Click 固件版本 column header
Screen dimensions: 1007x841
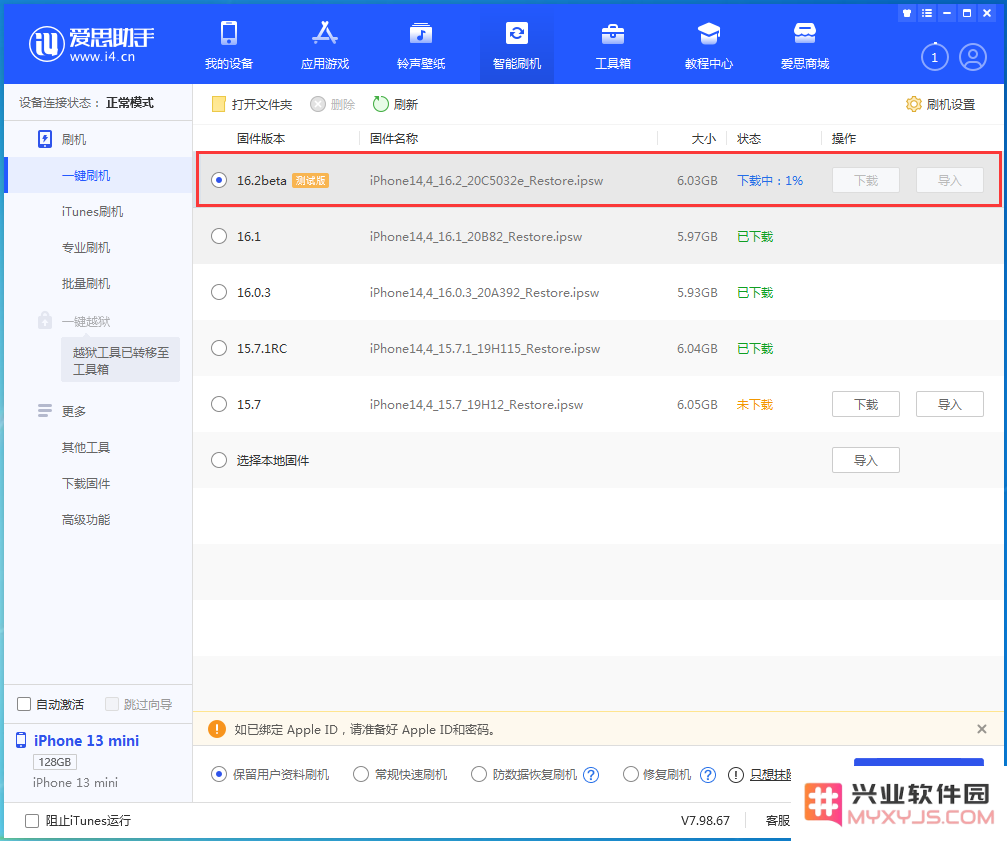pyautogui.click(x=261, y=138)
